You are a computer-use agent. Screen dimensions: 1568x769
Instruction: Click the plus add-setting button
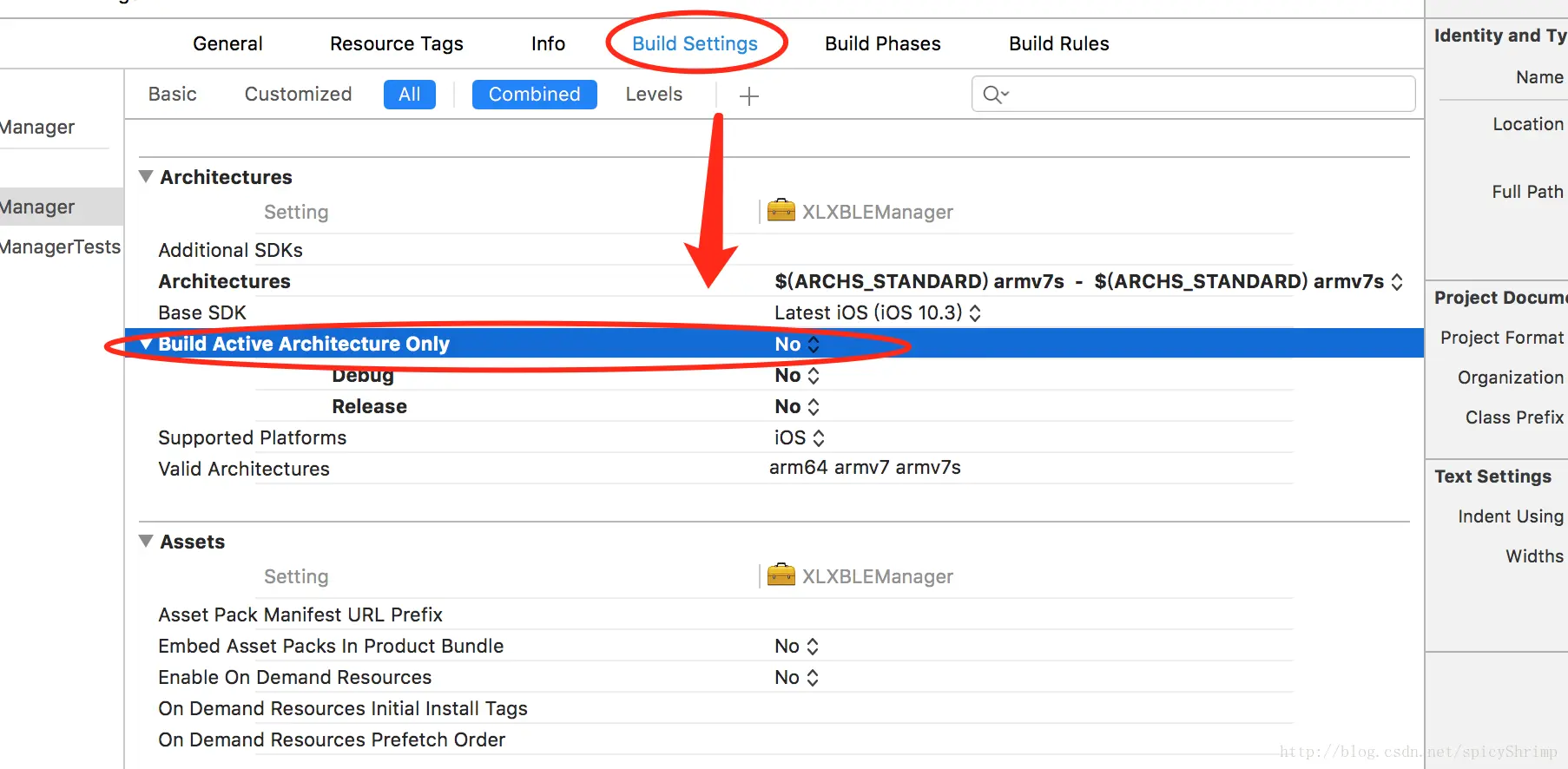(748, 96)
